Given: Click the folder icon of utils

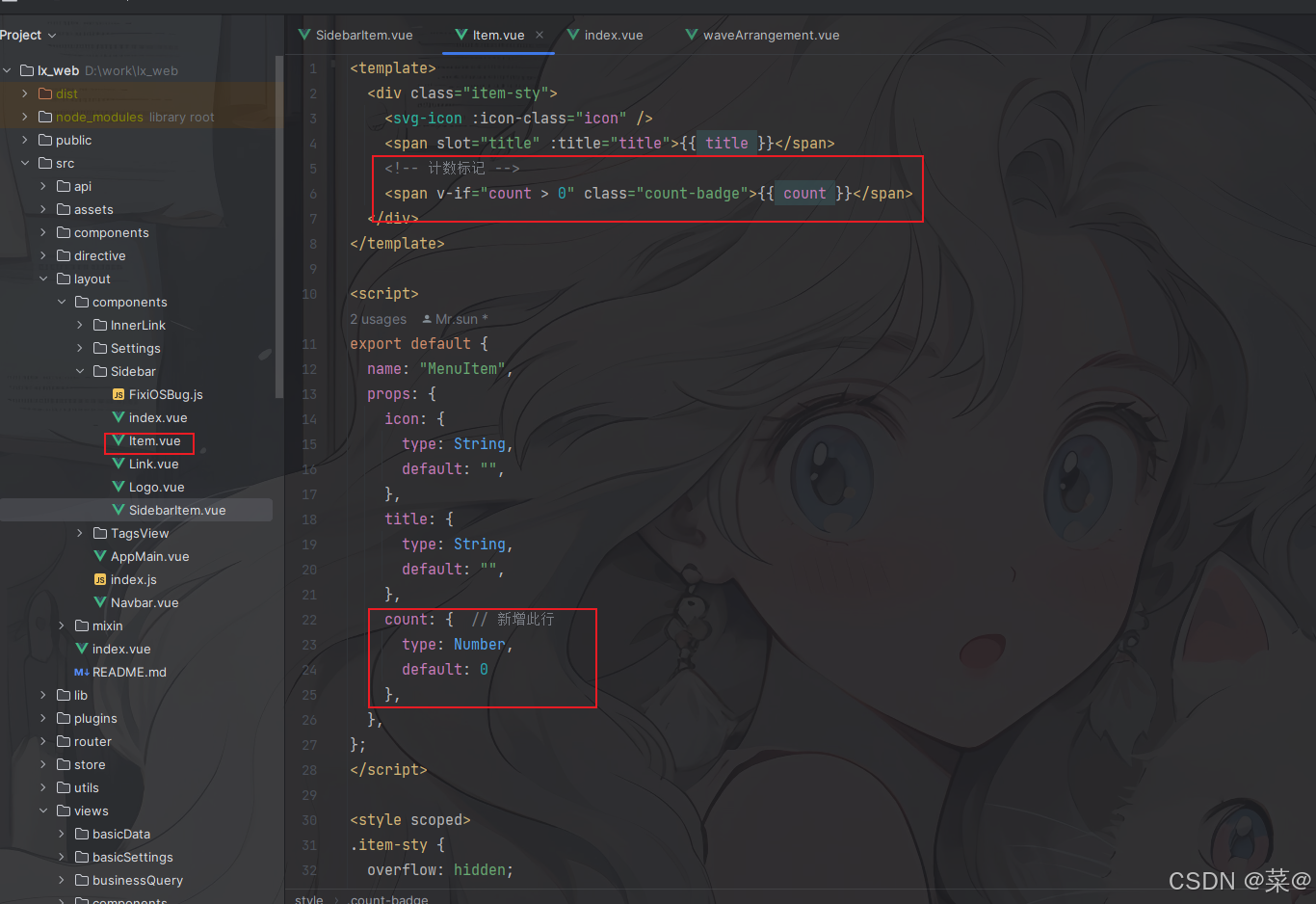Looking at the screenshot, I should (64, 787).
